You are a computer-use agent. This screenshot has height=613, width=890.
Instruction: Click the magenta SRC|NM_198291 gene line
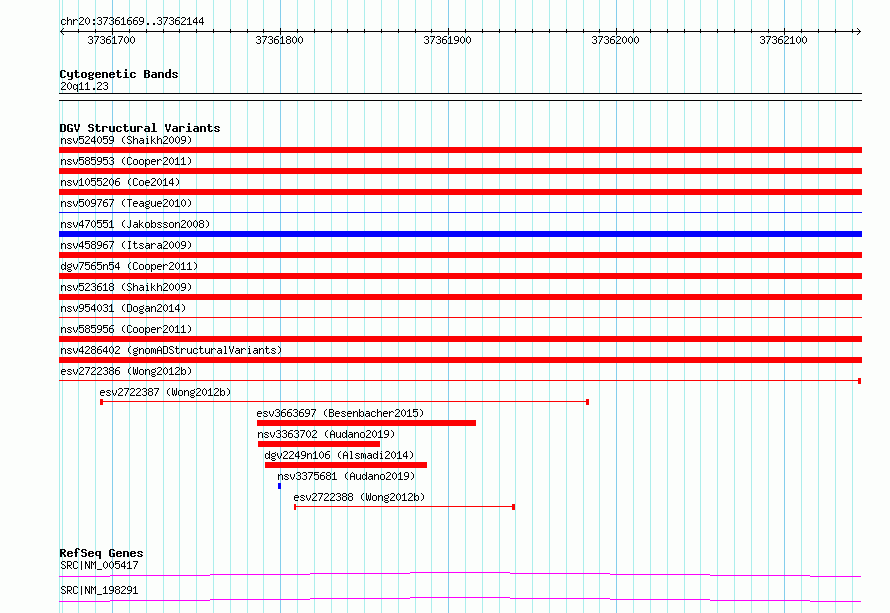click(x=460, y=599)
